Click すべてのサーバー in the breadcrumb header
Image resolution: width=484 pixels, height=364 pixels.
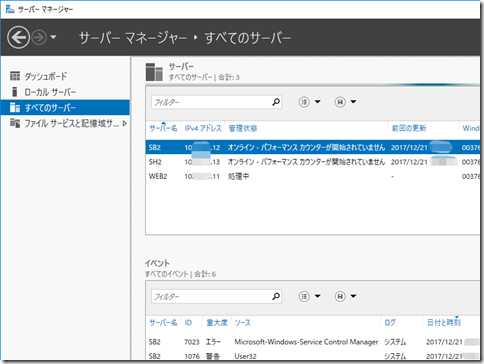coord(248,38)
